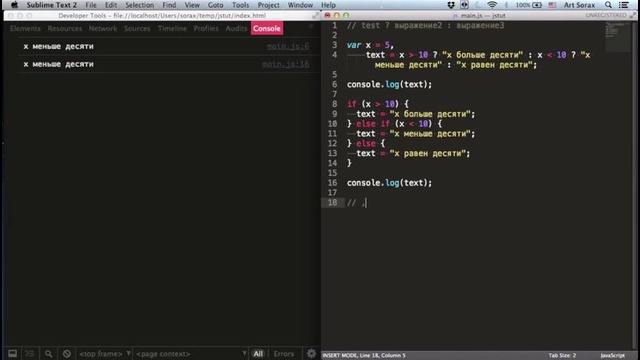Viewport: 640px width, 360px height.
Task: Click the second console message row
Action: pos(169,64)
